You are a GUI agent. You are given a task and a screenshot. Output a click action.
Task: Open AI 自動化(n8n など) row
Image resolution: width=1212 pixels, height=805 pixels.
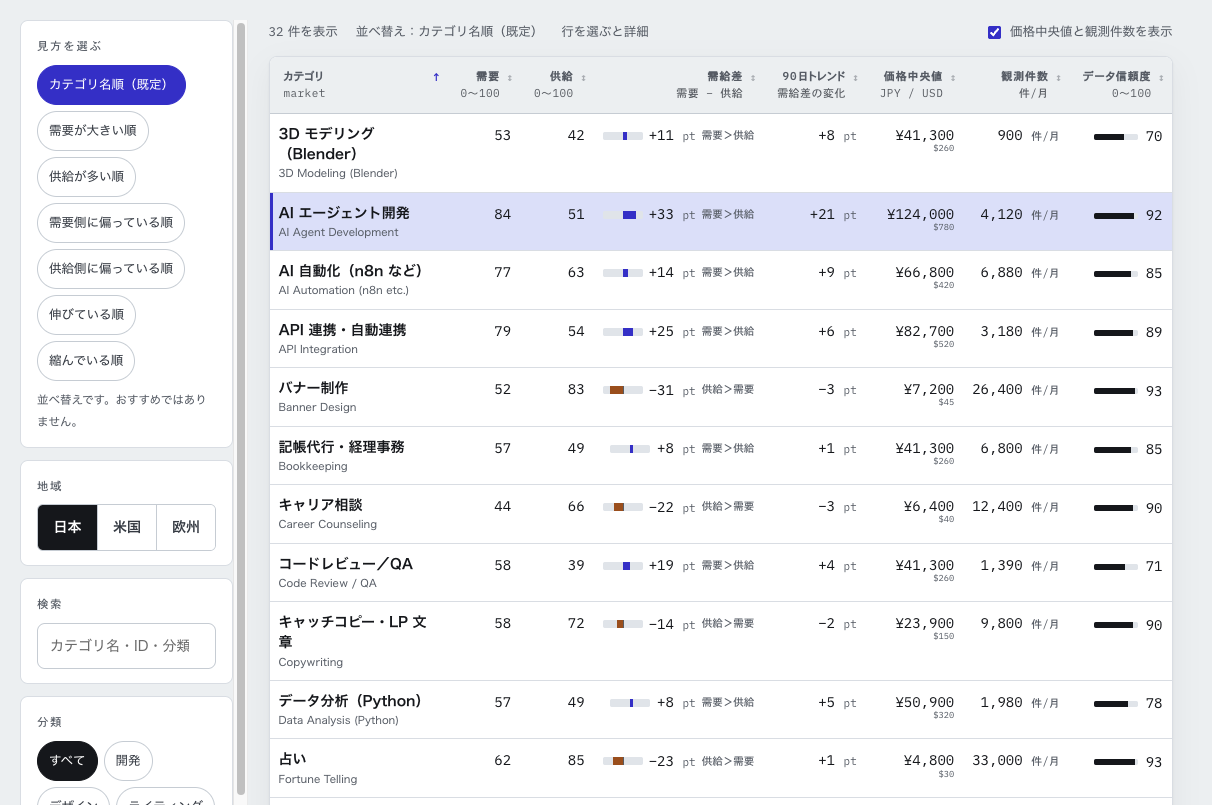(x=721, y=280)
